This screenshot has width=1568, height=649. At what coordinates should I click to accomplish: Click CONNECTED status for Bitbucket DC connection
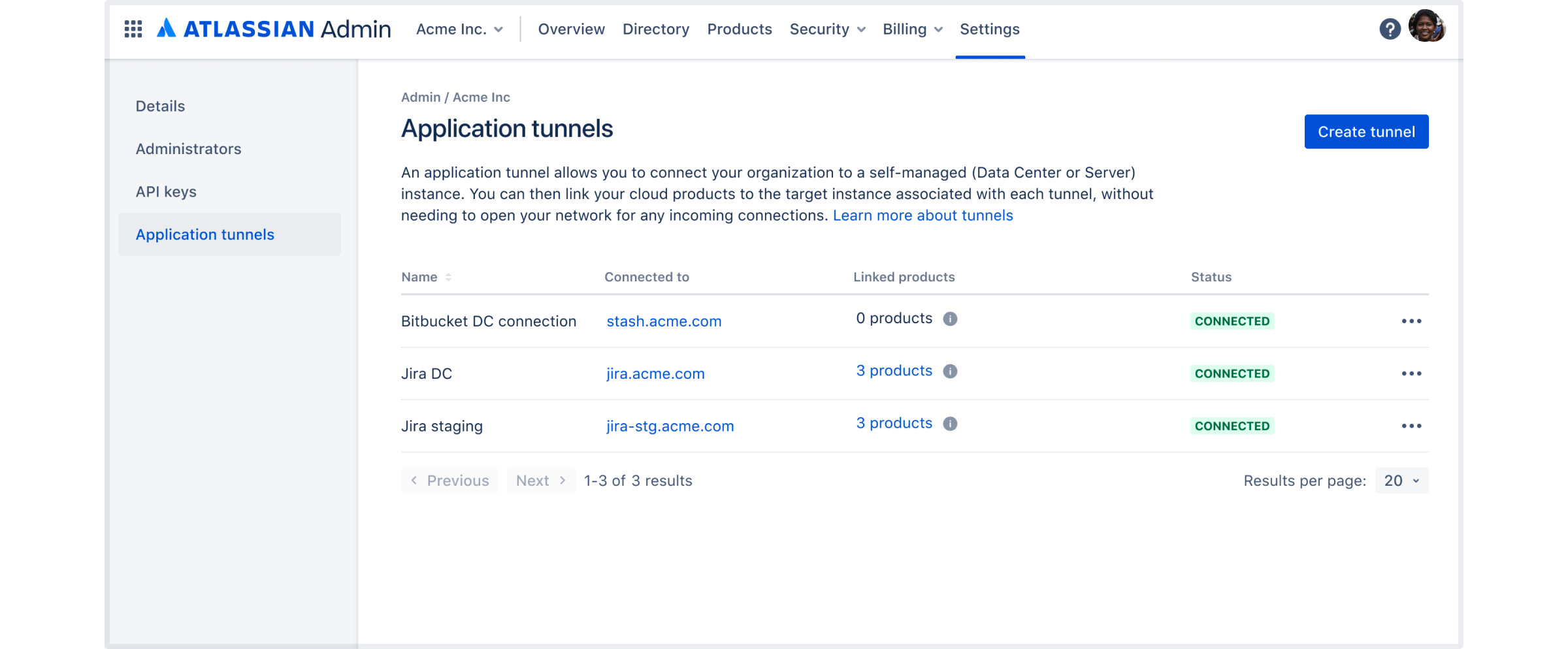[x=1232, y=321]
